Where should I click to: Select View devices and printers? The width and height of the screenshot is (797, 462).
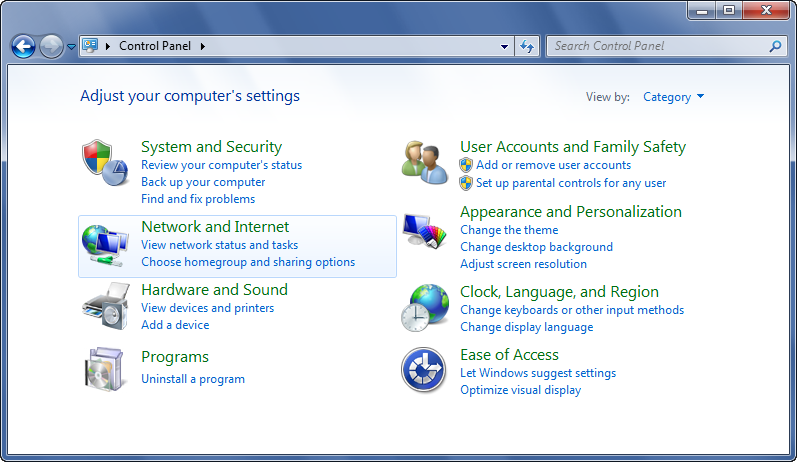pyautogui.click(x=207, y=308)
